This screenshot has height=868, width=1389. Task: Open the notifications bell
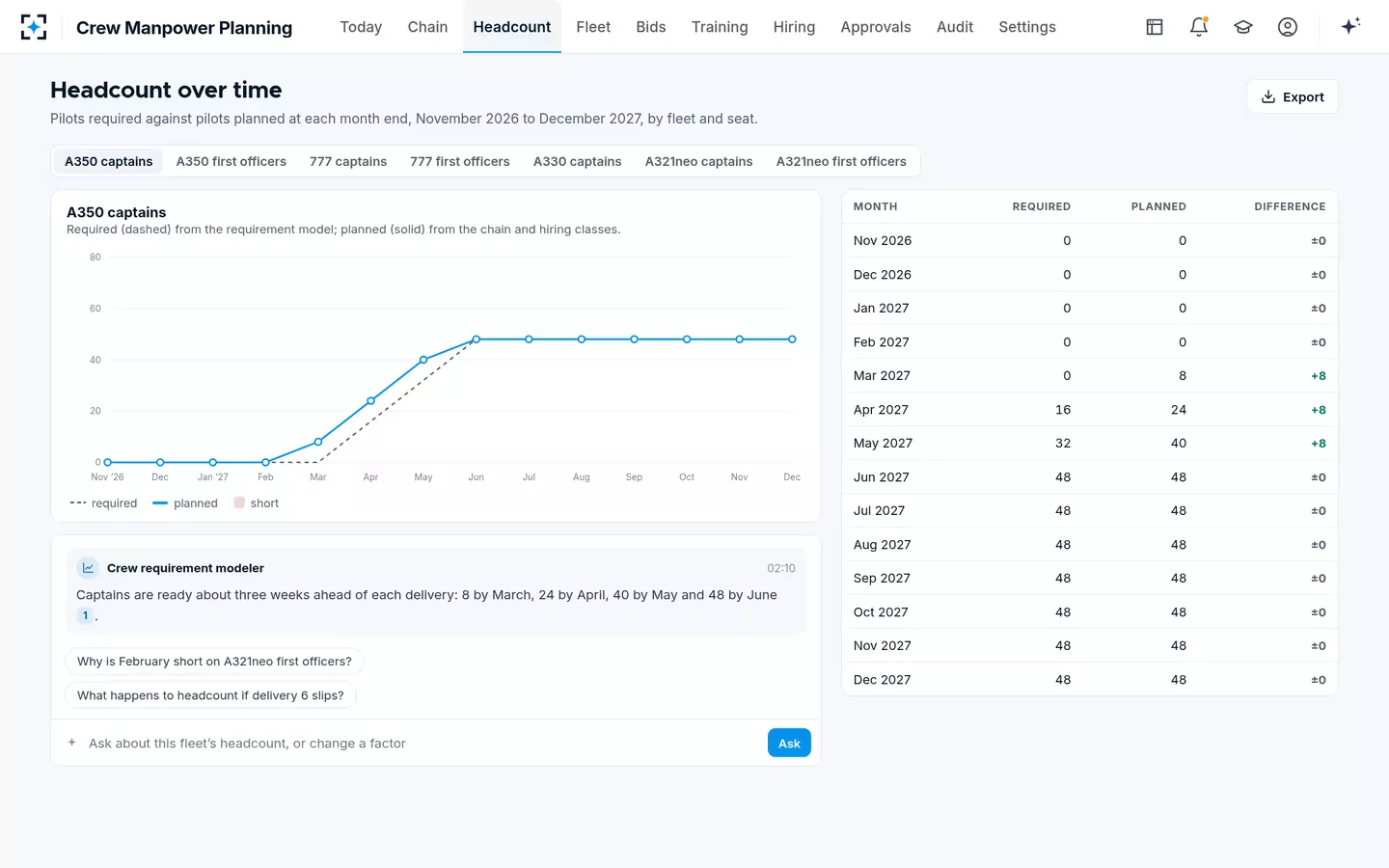[x=1199, y=27]
